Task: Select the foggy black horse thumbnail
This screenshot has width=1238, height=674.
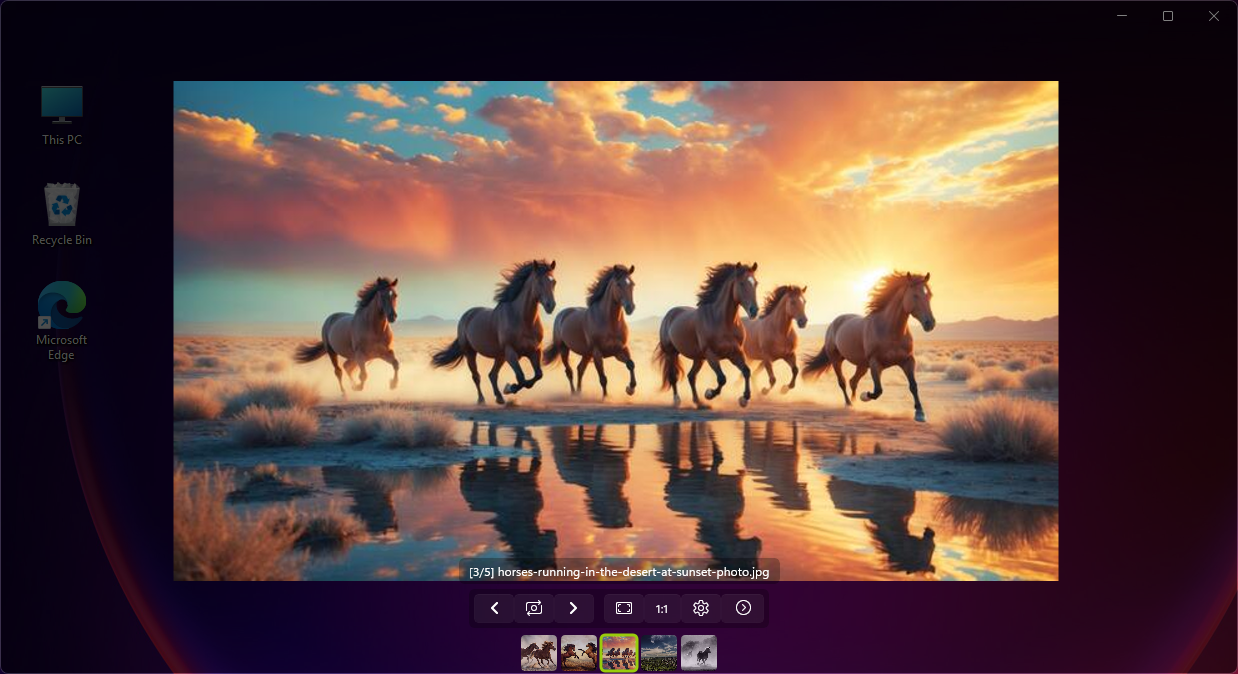Action: (x=698, y=652)
